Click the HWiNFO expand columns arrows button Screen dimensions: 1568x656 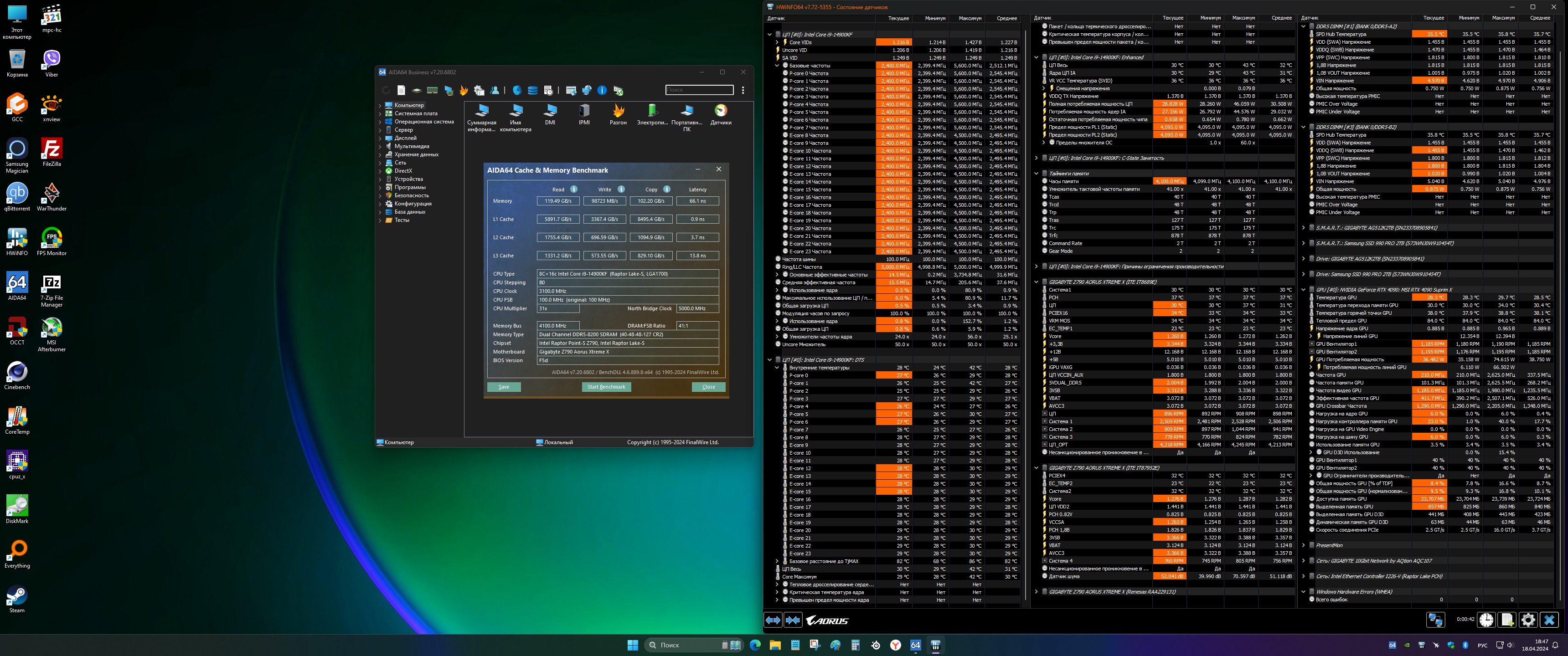pos(773,620)
